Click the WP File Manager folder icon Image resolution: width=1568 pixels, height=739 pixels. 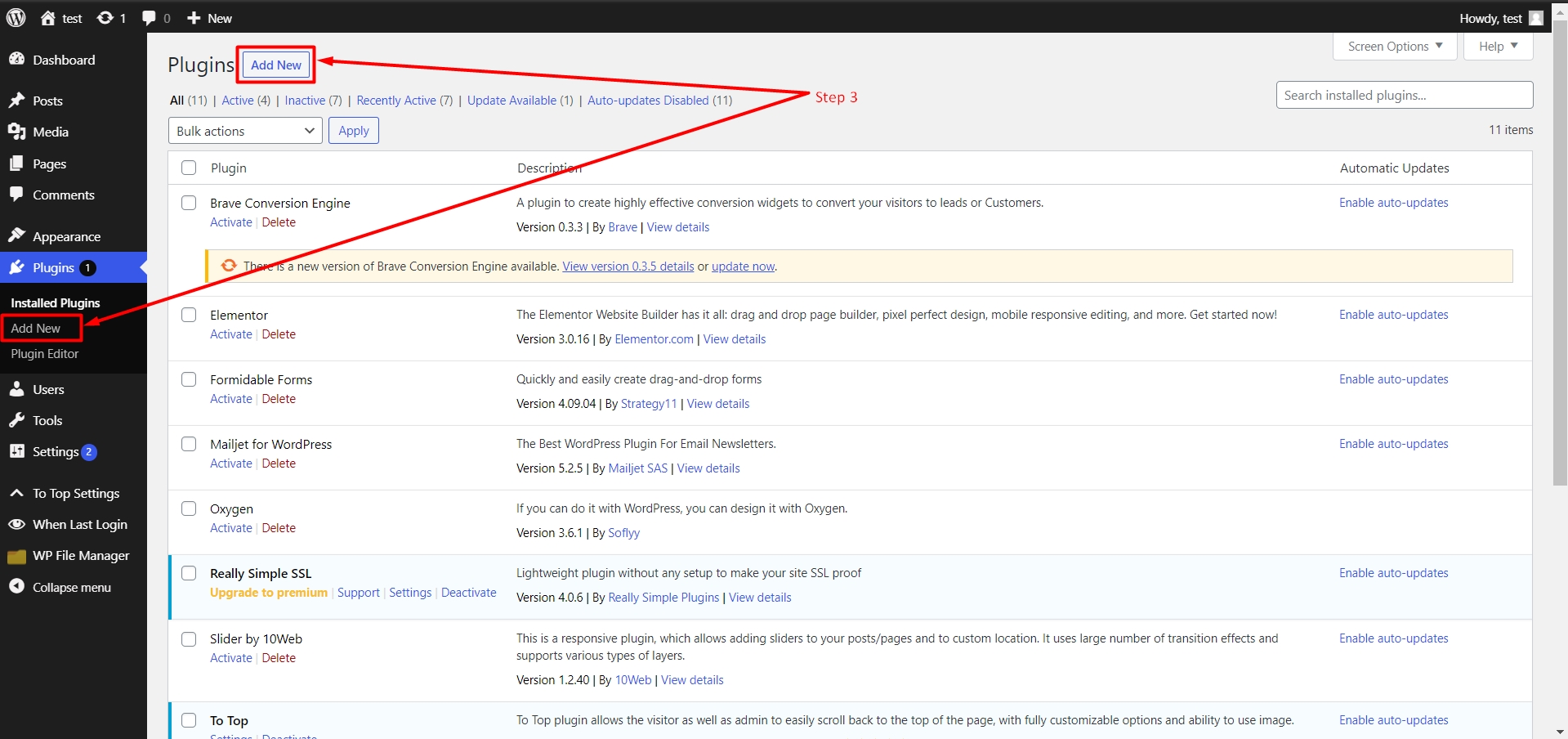[x=16, y=556]
